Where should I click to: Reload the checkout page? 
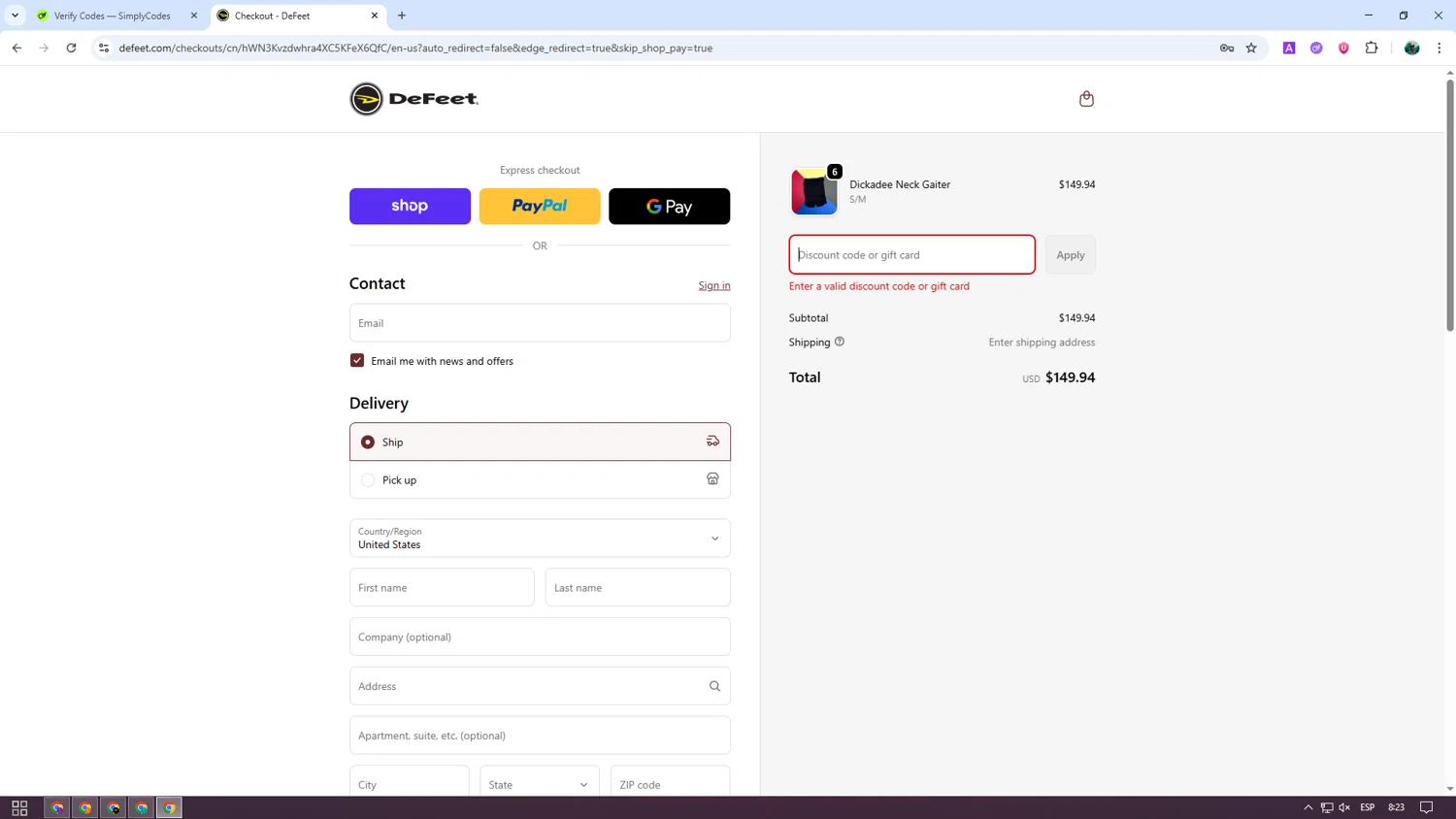(x=71, y=48)
